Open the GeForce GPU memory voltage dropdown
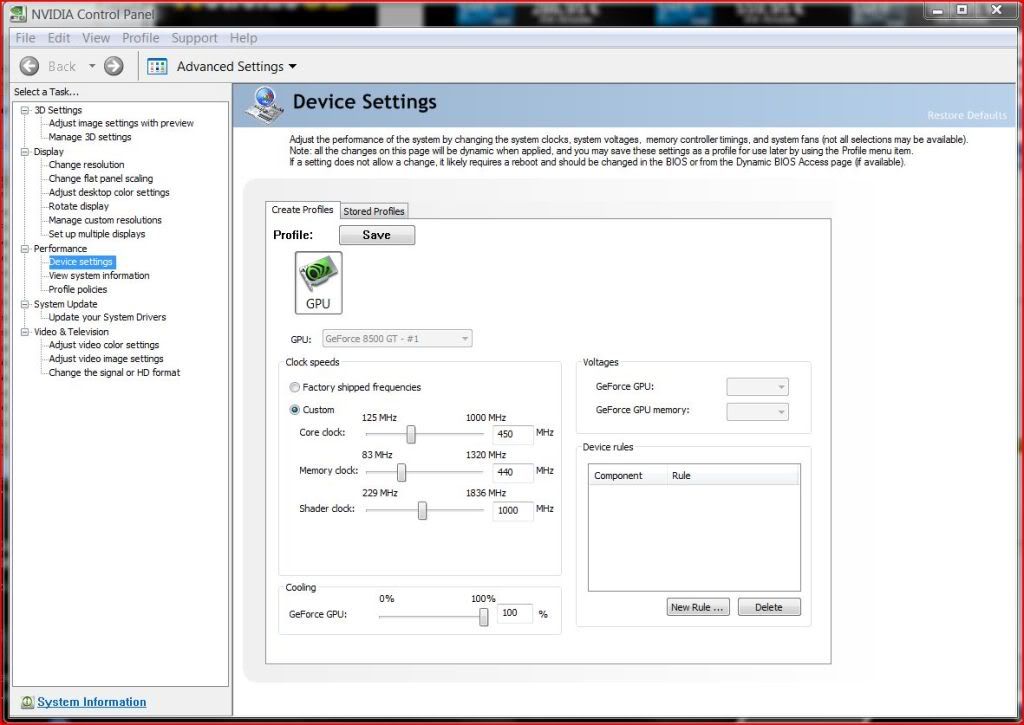The height and width of the screenshot is (725, 1024). pyautogui.click(x=758, y=411)
